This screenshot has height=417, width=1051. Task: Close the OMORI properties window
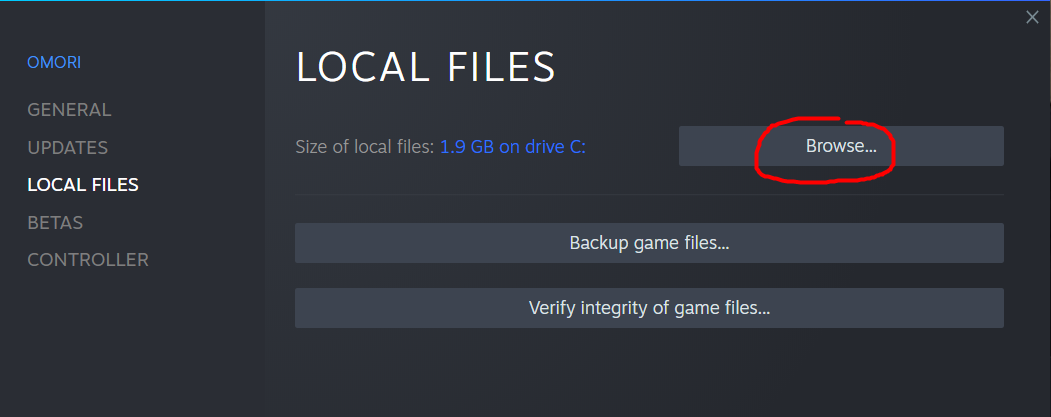[x=1032, y=17]
